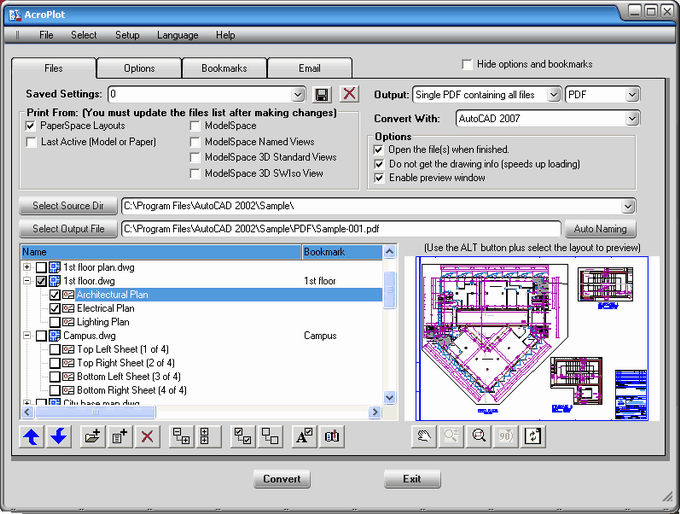Click the icon right of the bold A icon
Screen dimensions: 680x514
[332, 436]
